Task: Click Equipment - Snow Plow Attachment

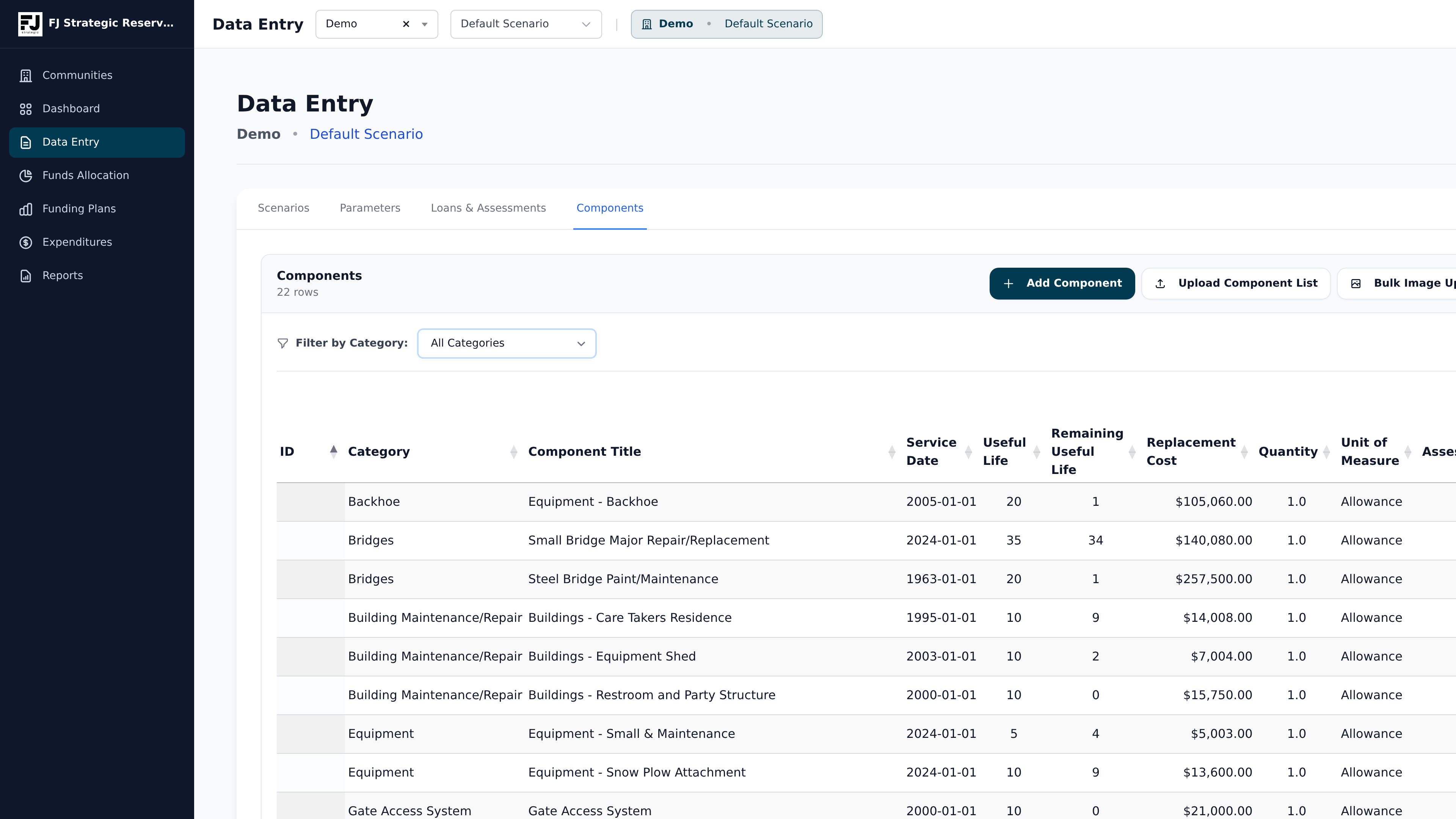Action: click(637, 773)
